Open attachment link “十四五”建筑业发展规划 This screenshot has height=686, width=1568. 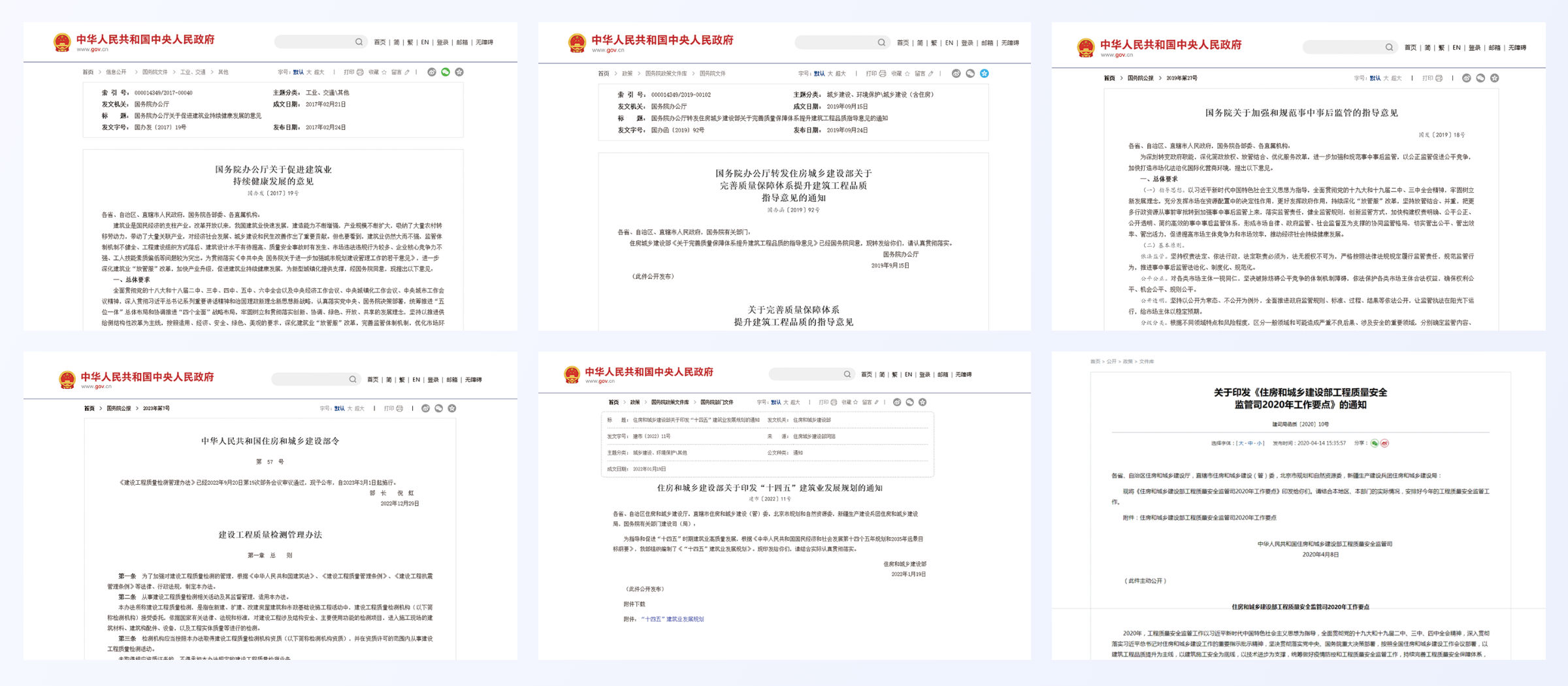coord(672,619)
